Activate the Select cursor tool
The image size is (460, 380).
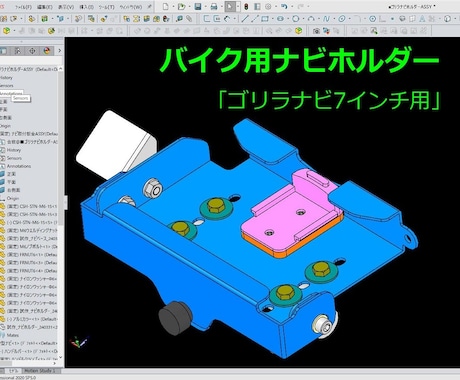pos(230,6)
